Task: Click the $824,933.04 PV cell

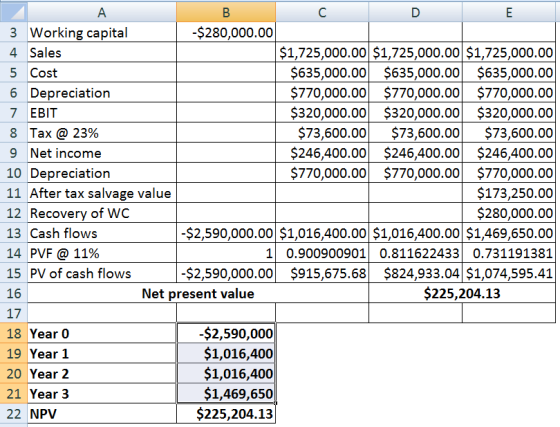Action: [415, 273]
